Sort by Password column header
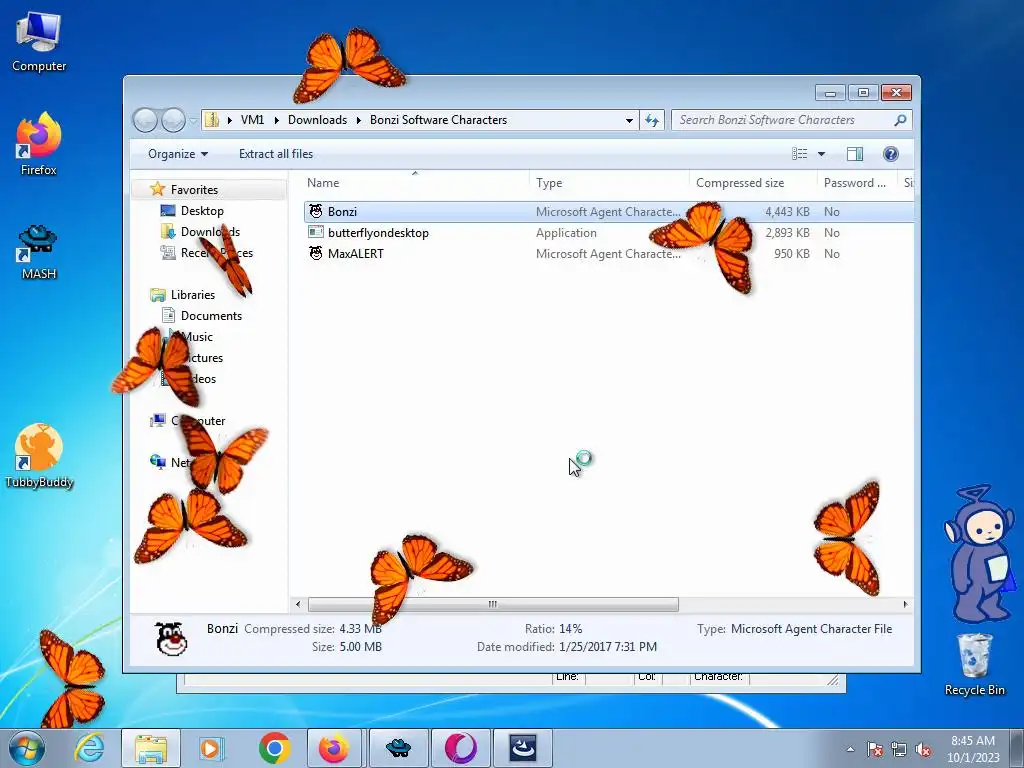The height and width of the screenshot is (768, 1024). coord(856,183)
